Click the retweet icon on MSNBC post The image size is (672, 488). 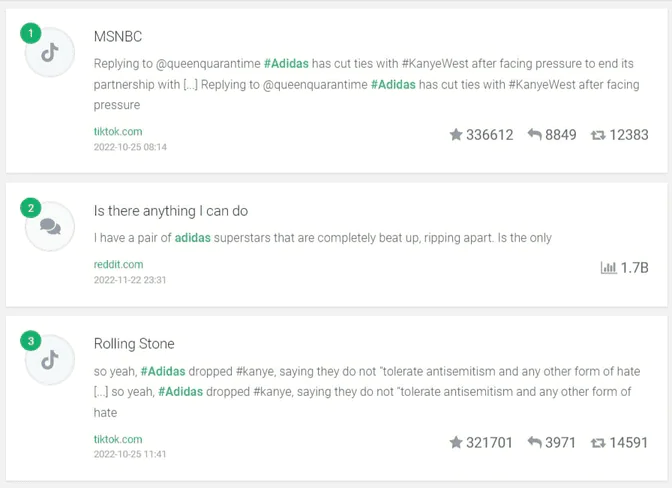point(598,135)
